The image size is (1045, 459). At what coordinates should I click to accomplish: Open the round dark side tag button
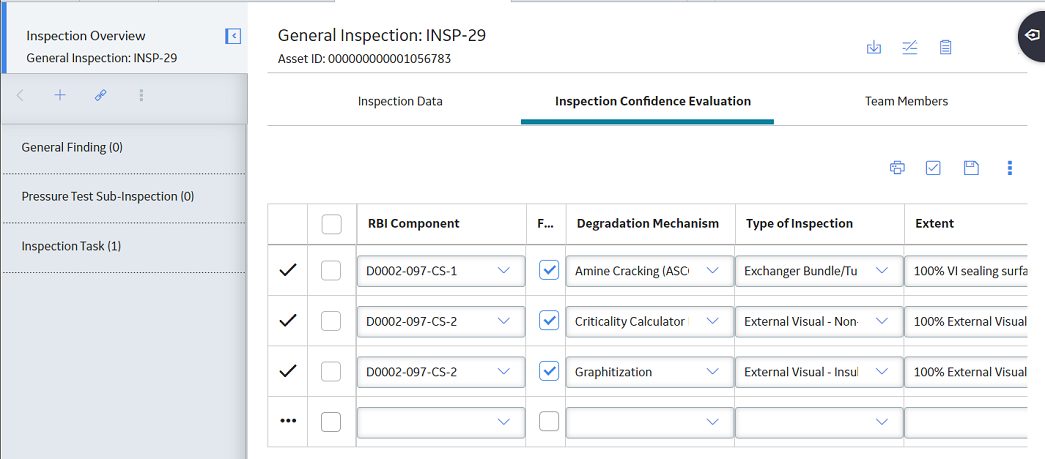point(1032,35)
